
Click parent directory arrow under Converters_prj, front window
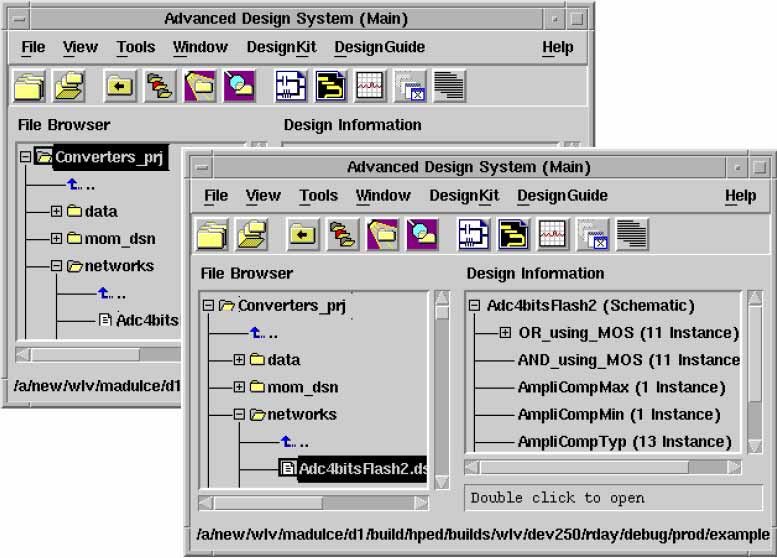(x=257, y=332)
